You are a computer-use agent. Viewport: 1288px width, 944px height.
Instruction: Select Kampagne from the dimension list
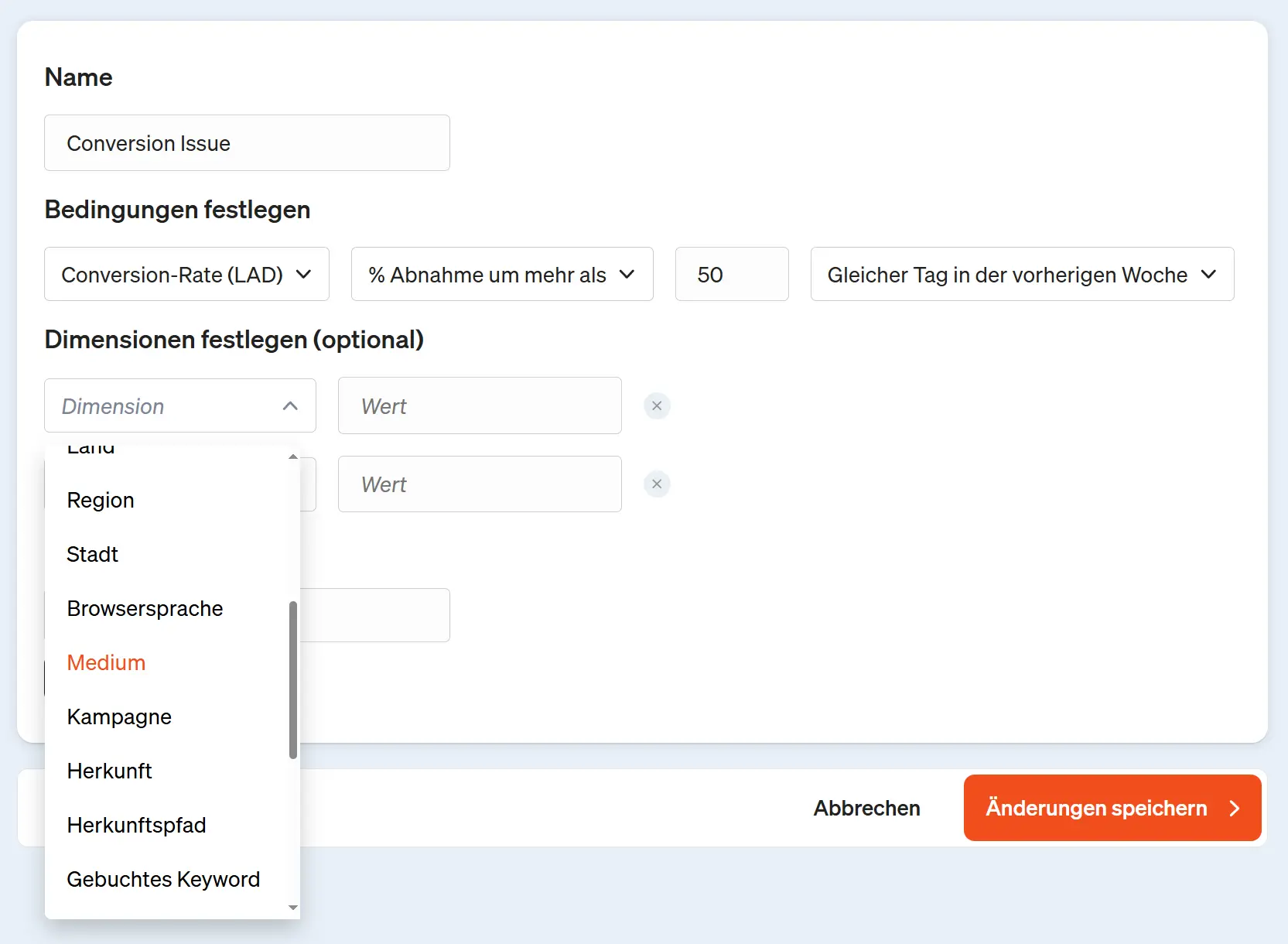(x=119, y=717)
